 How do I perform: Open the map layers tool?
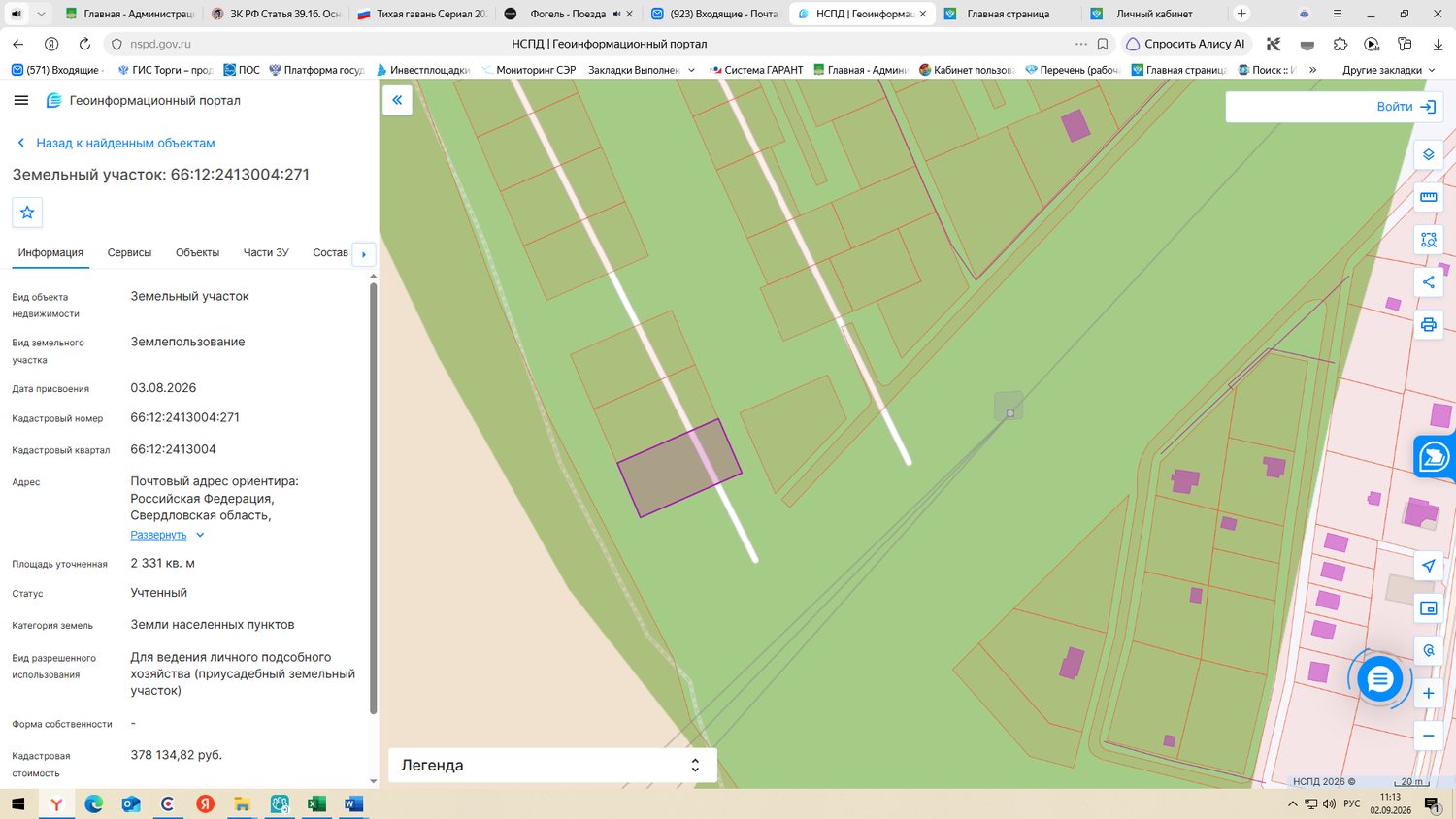click(1428, 154)
